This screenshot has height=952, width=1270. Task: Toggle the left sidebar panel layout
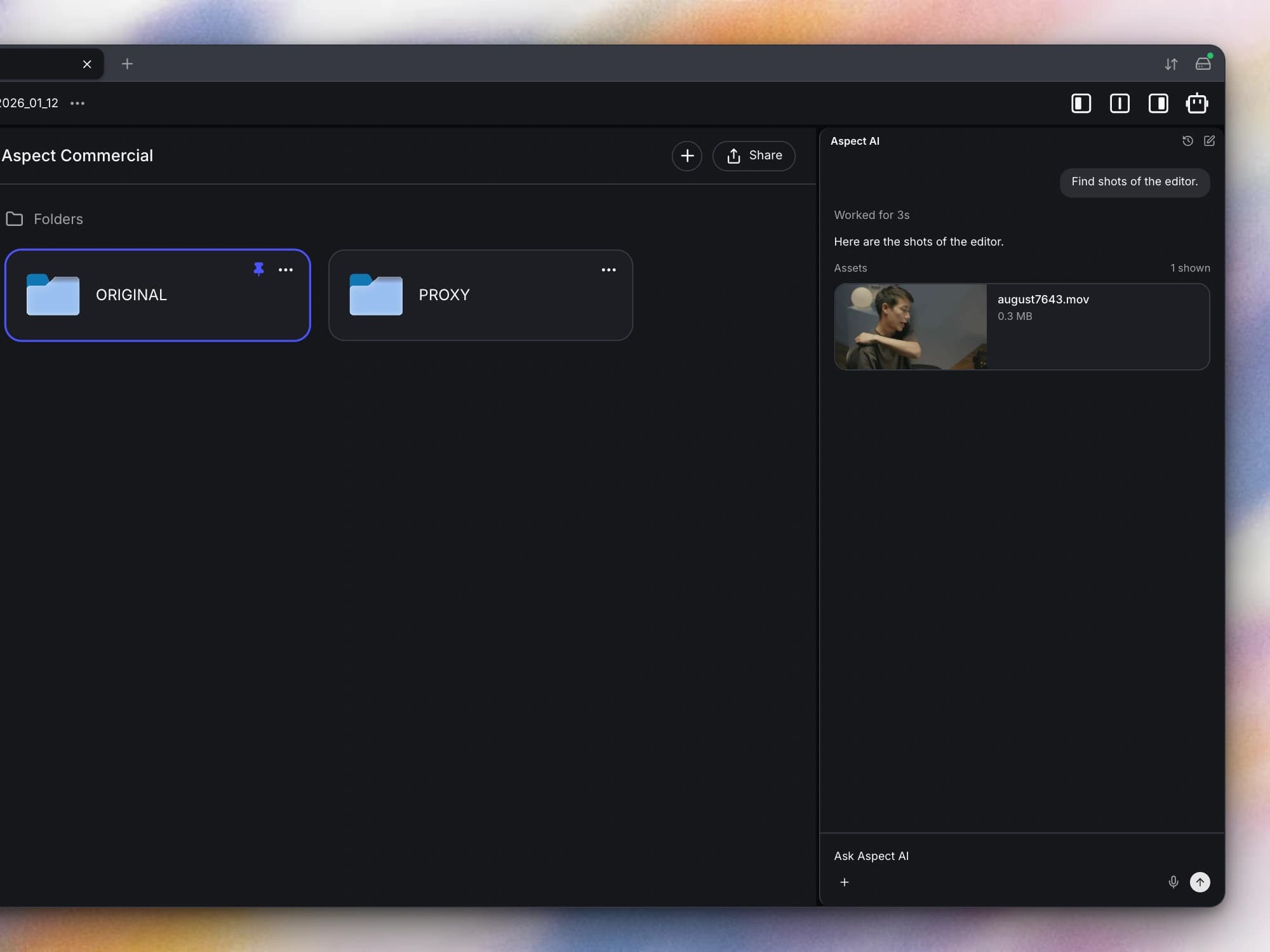click(1081, 103)
